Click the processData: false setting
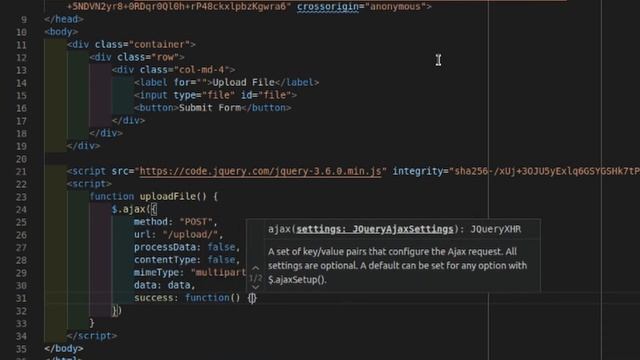Screen dimensions: 640x360 coord(187,247)
